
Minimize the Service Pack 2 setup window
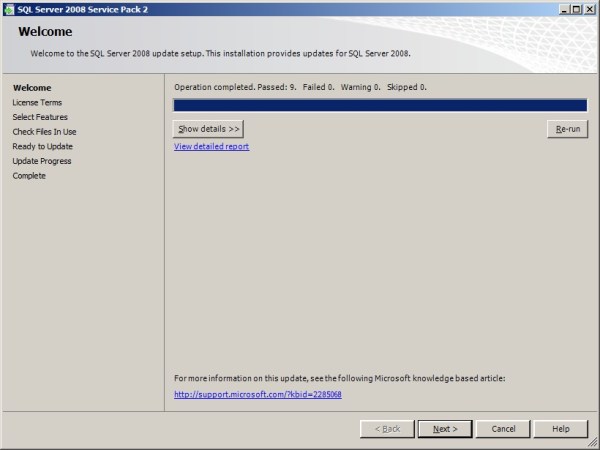coord(563,8)
